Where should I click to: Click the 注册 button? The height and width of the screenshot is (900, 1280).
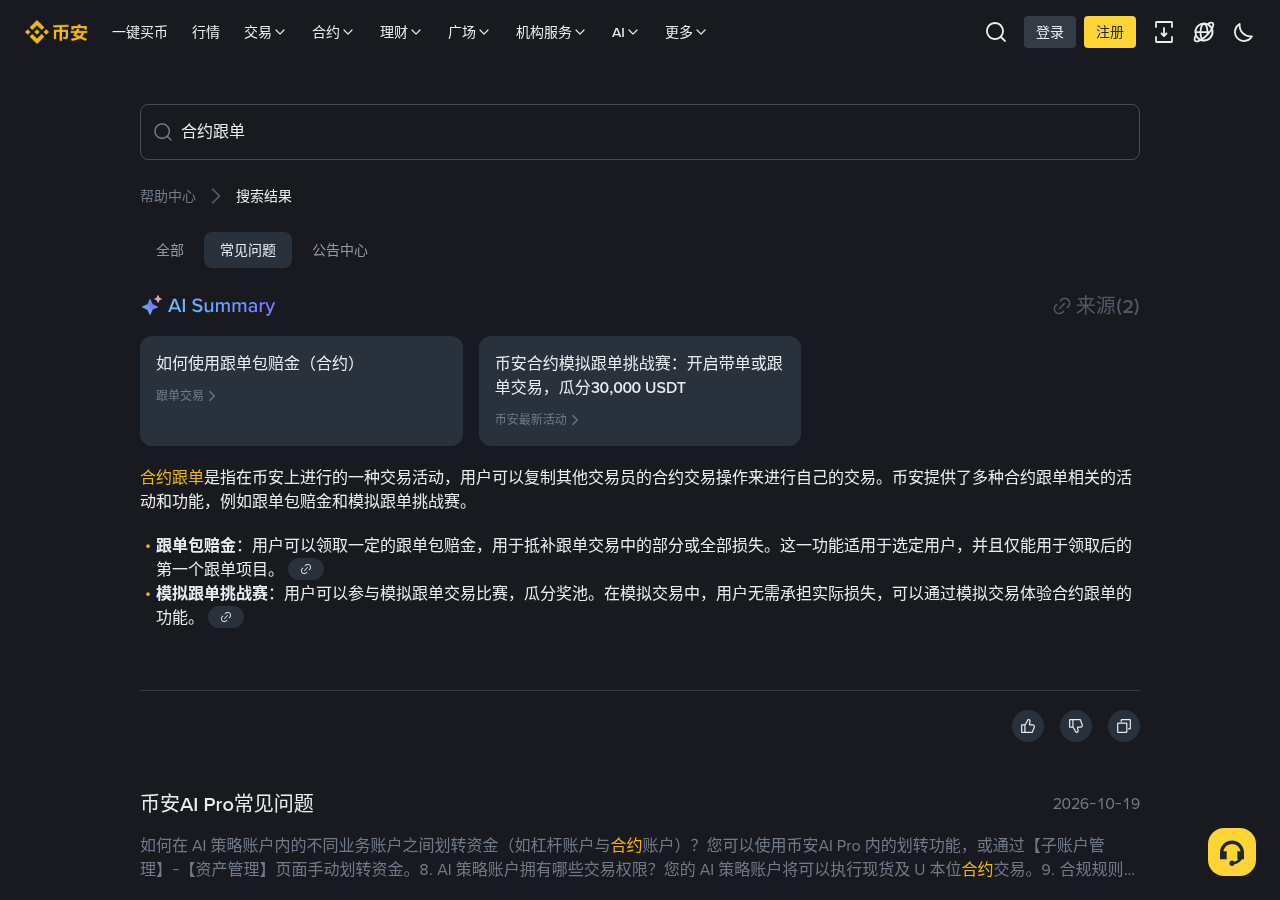[1110, 32]
